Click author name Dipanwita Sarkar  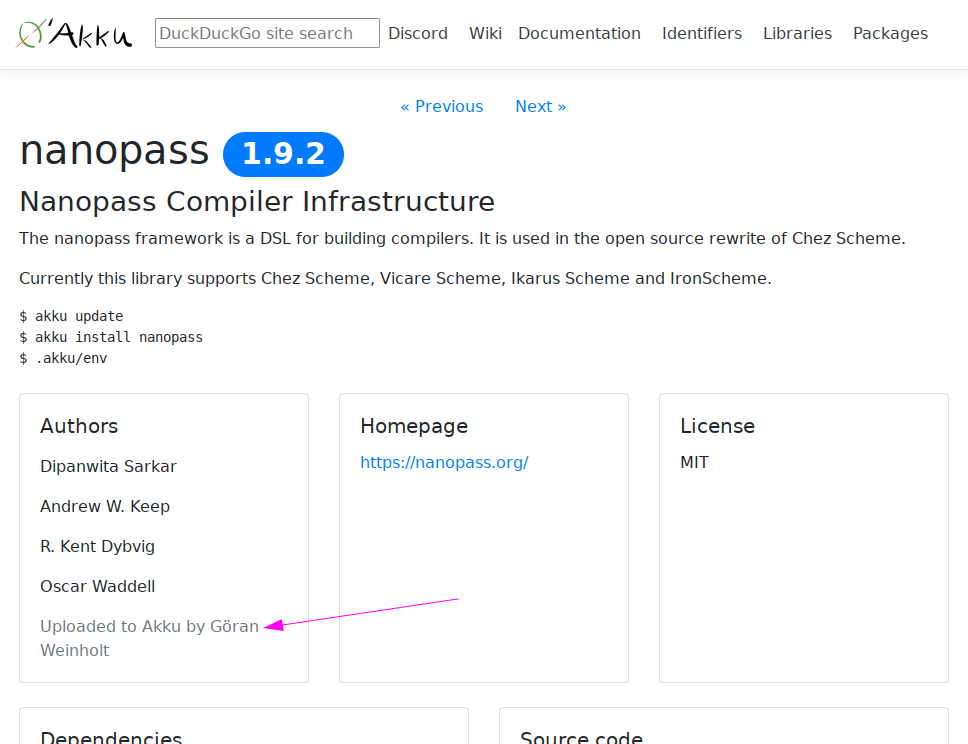[108, 466]
